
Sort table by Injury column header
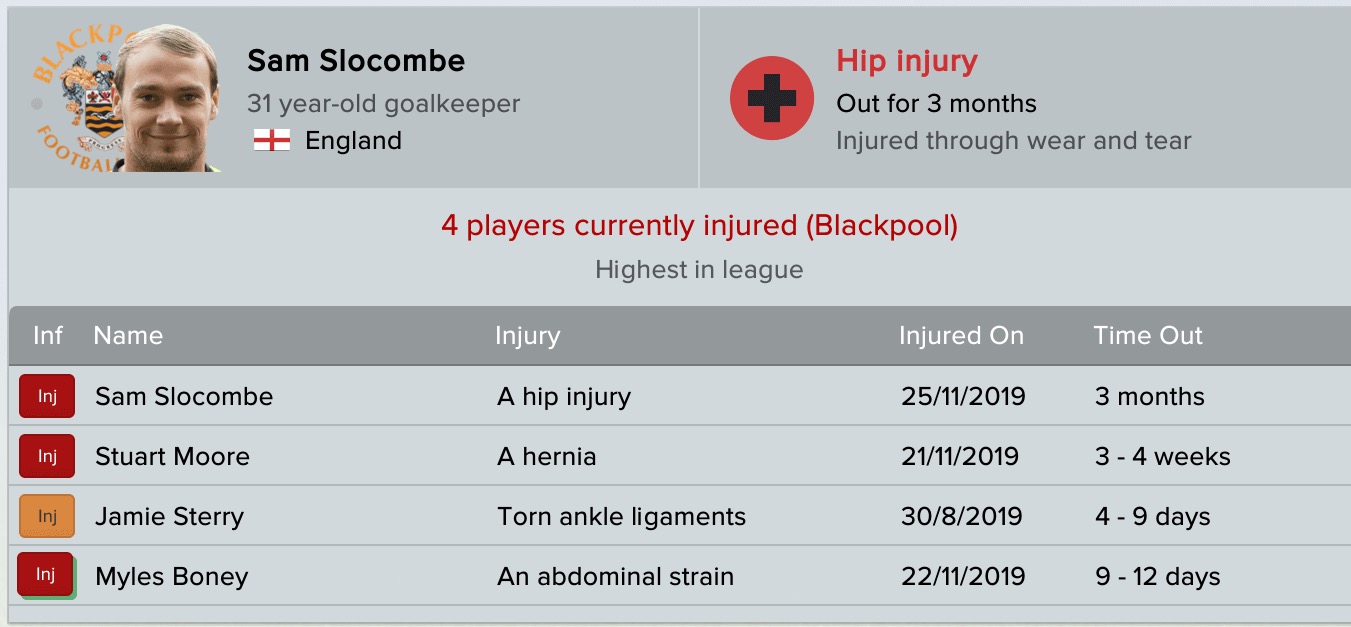point(527,336)
